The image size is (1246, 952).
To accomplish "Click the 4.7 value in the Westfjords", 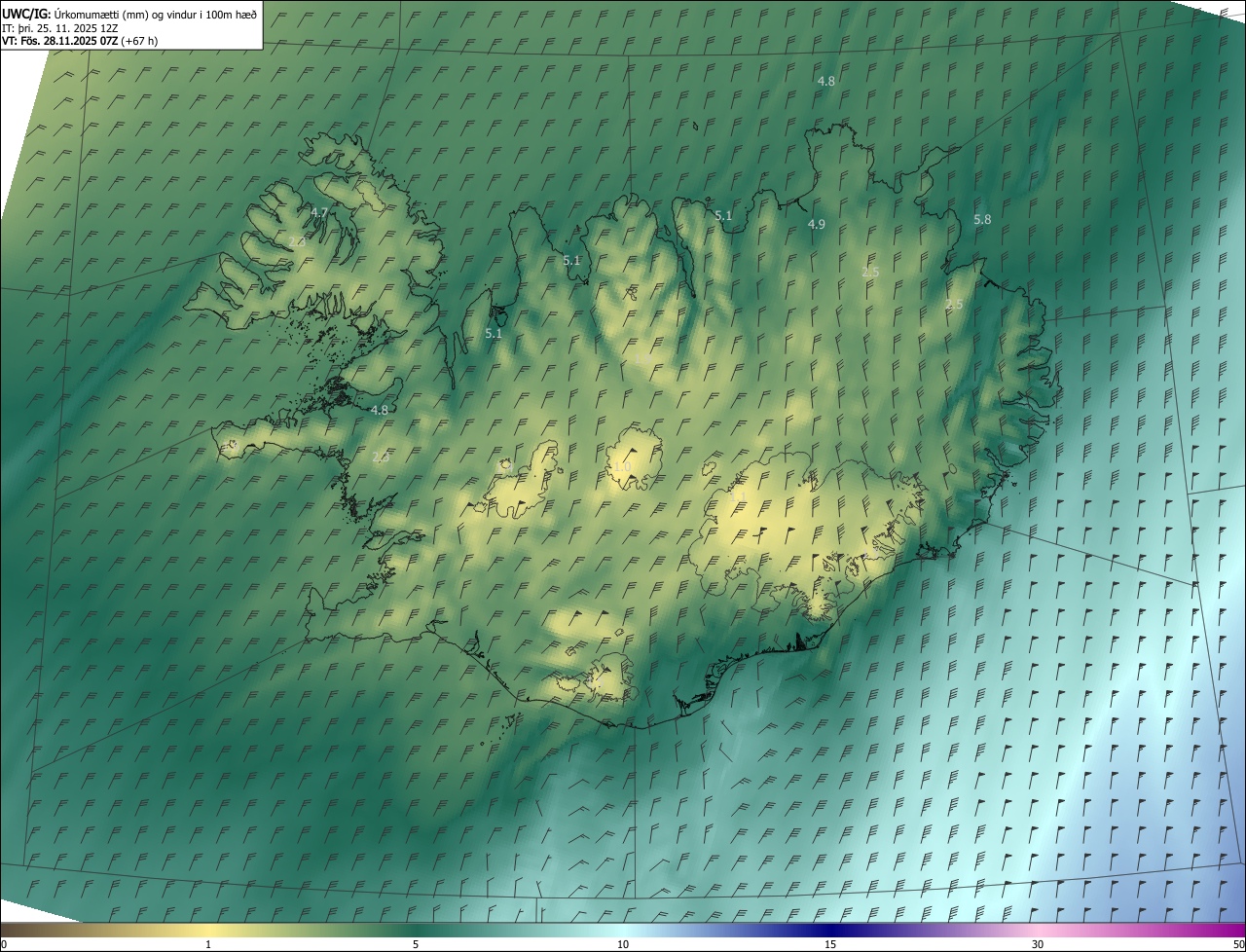I will click(x=319, y=212).
